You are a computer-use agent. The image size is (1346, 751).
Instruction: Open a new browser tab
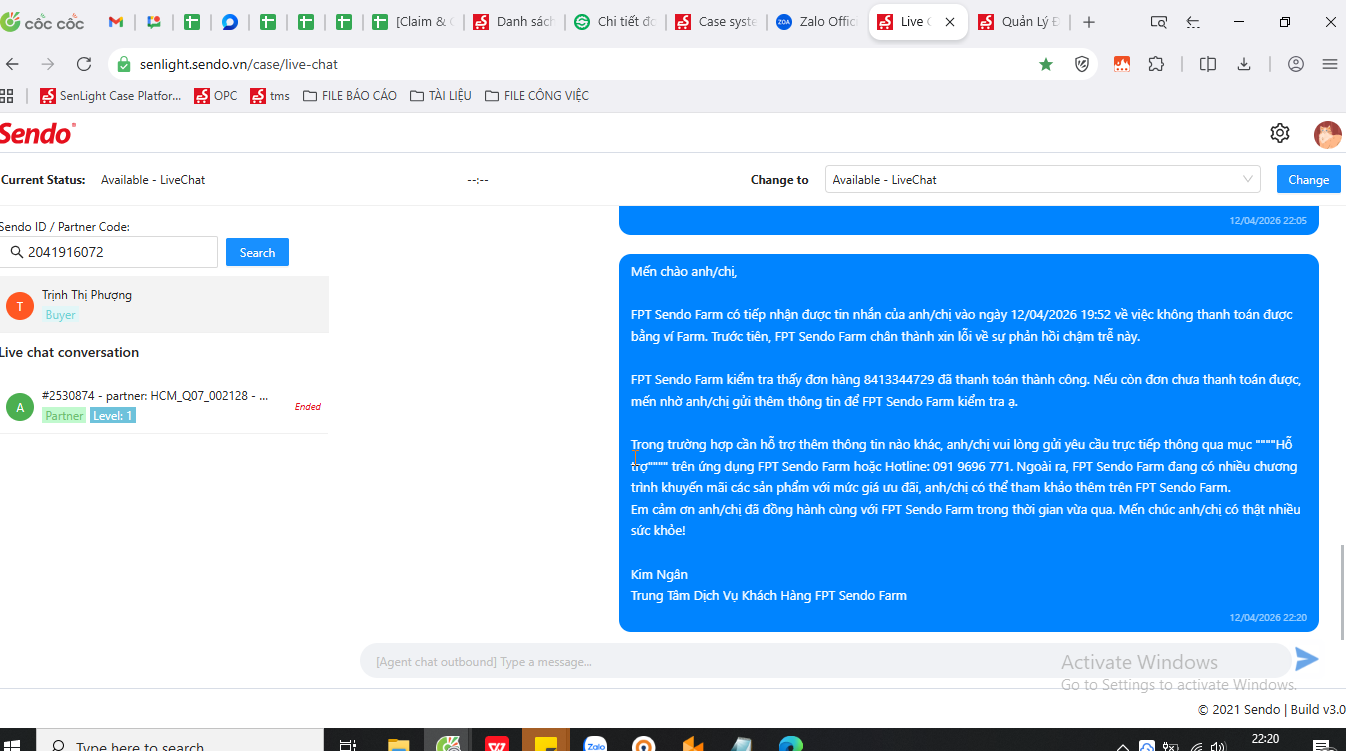[x=1089, y=22]
